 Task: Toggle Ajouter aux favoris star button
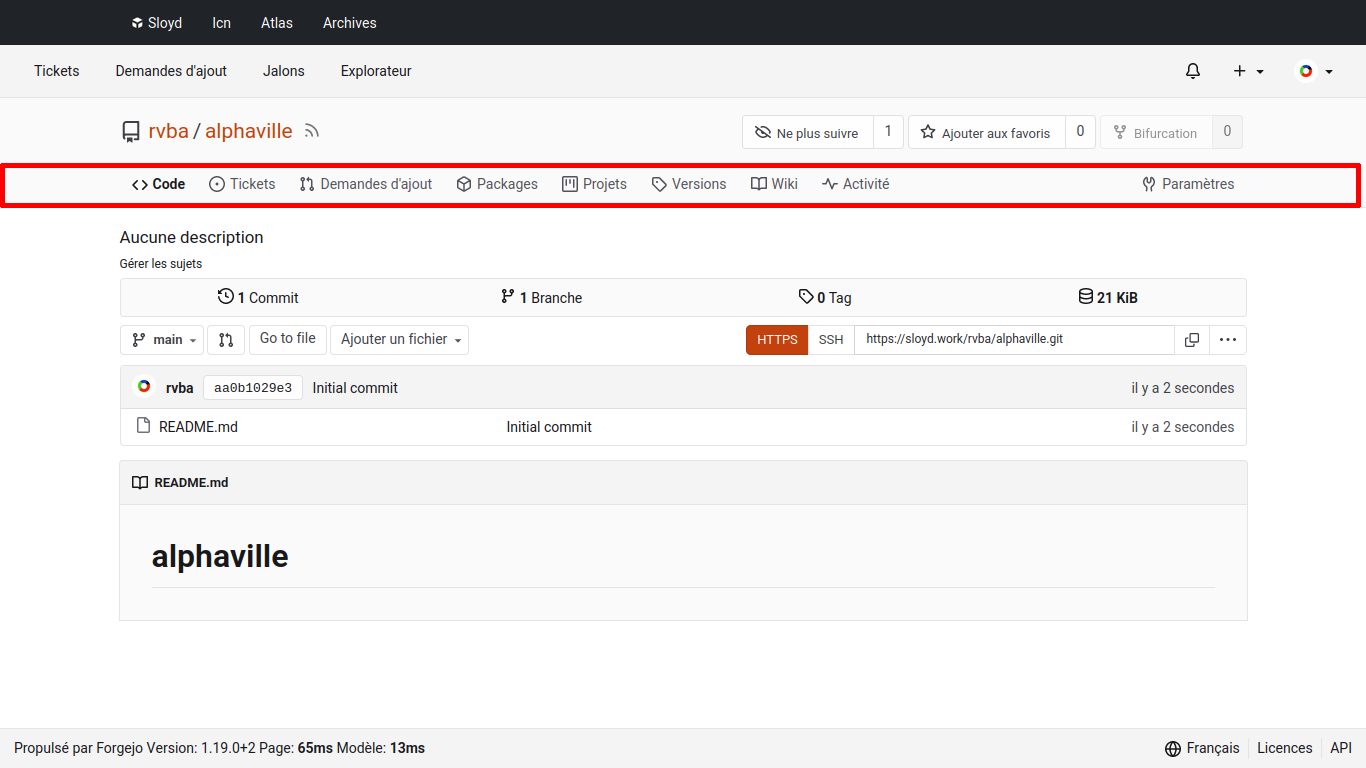point(986,133)
